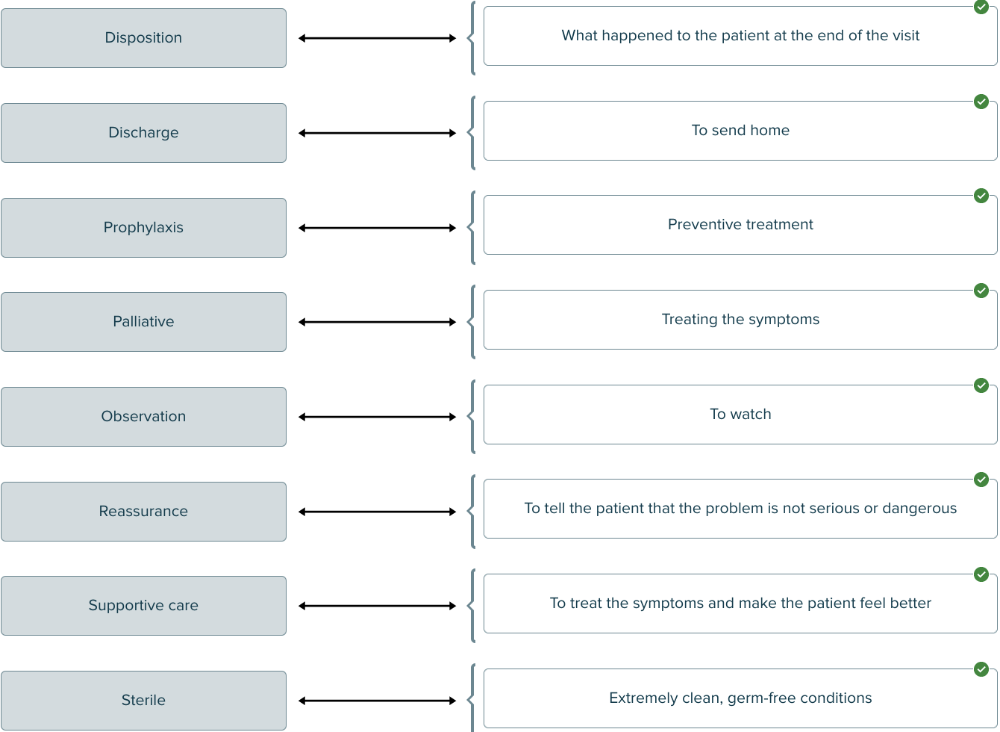Screen dimensions: 1000x732
Task: Click the "Extremely clean, germ-free conditions" answer box
Action: tap(740, 699)
